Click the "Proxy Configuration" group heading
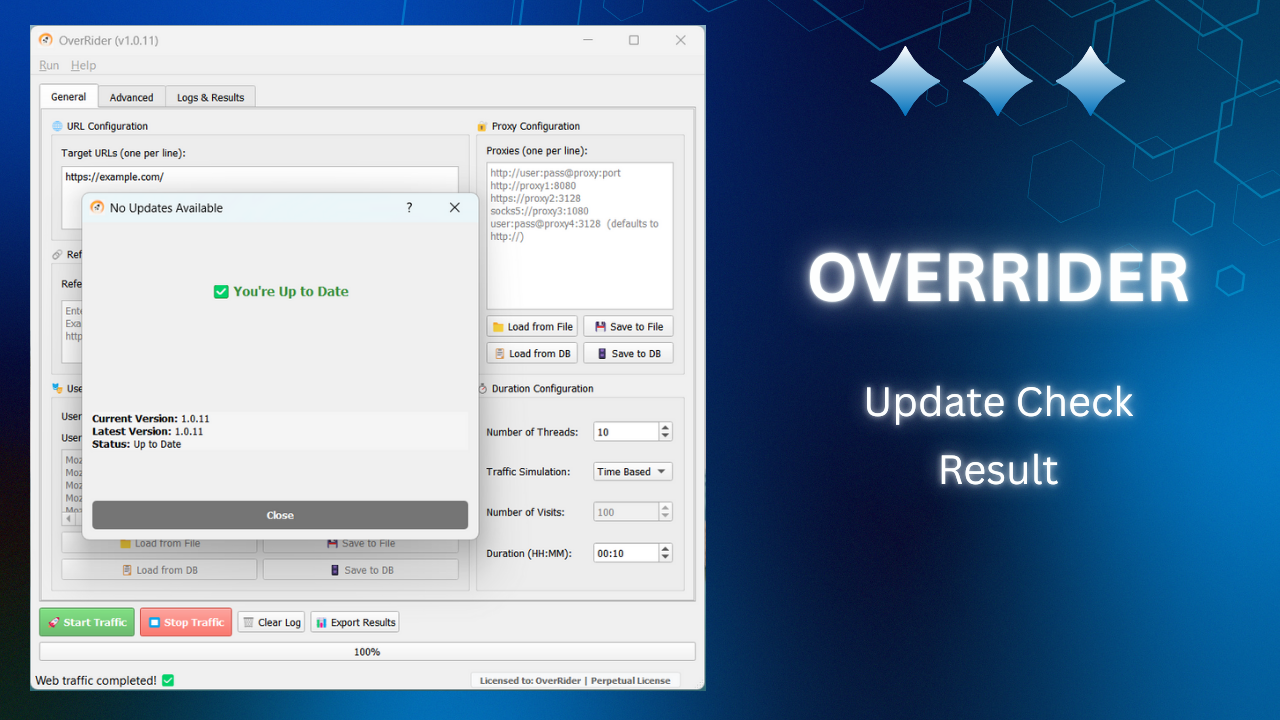Image resolution: width=1280 pixels, height=720 pixels. [536, 126]
